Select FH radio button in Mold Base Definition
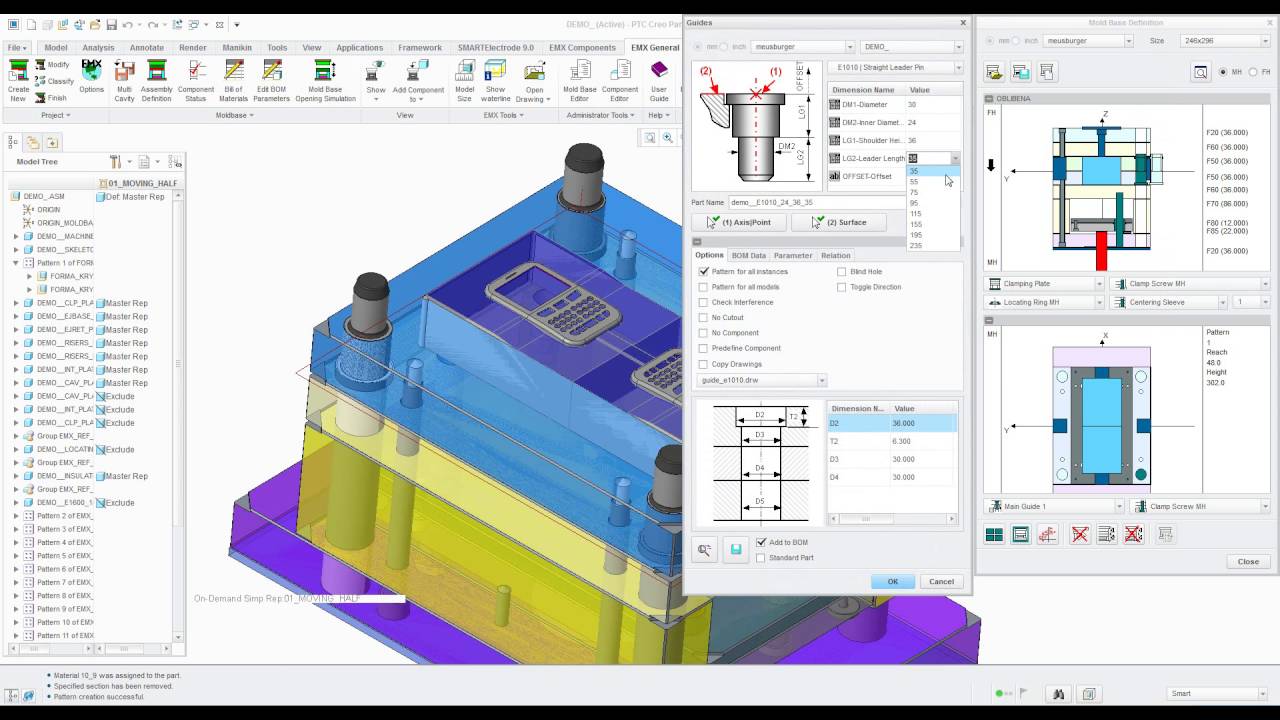Screen dimensions: 1280x720 pyautogui.click(x=1254, y=72)
